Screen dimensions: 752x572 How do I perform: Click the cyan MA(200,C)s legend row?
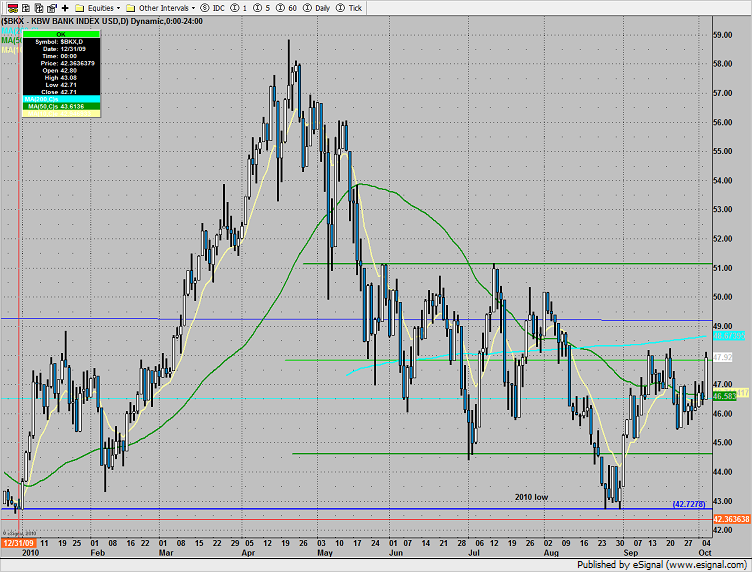pyautogui.click(x=58, y=99)
